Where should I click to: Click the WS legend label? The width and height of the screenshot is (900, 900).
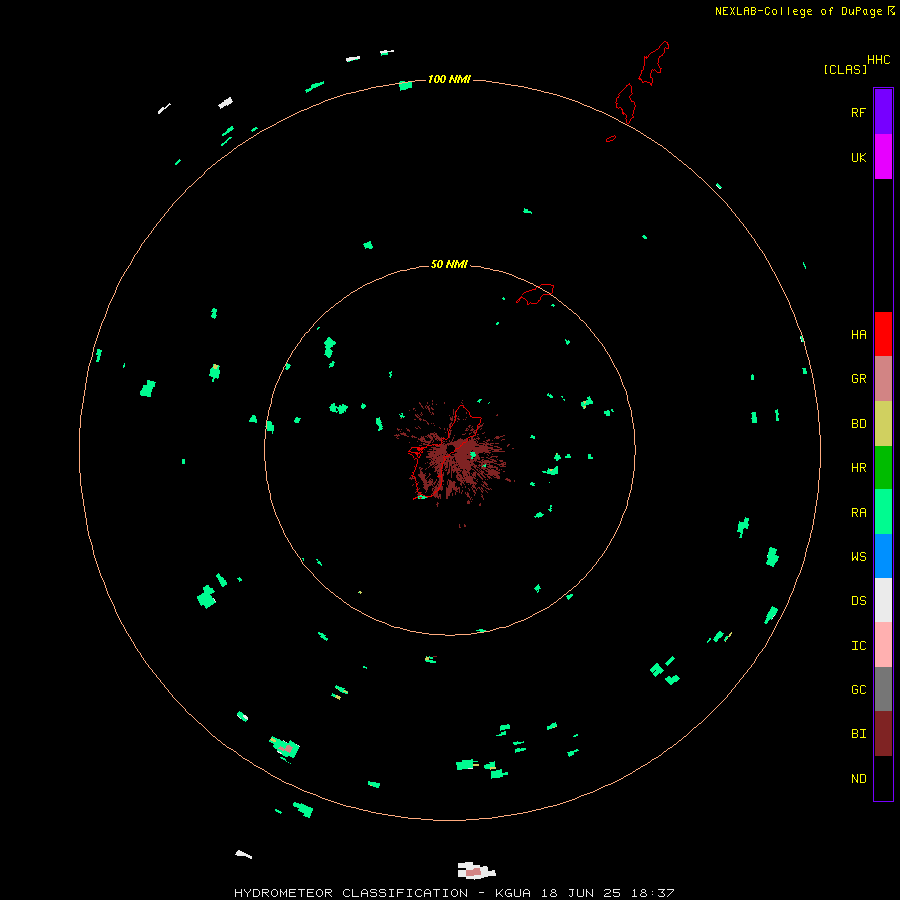click(x=858, y=556)
